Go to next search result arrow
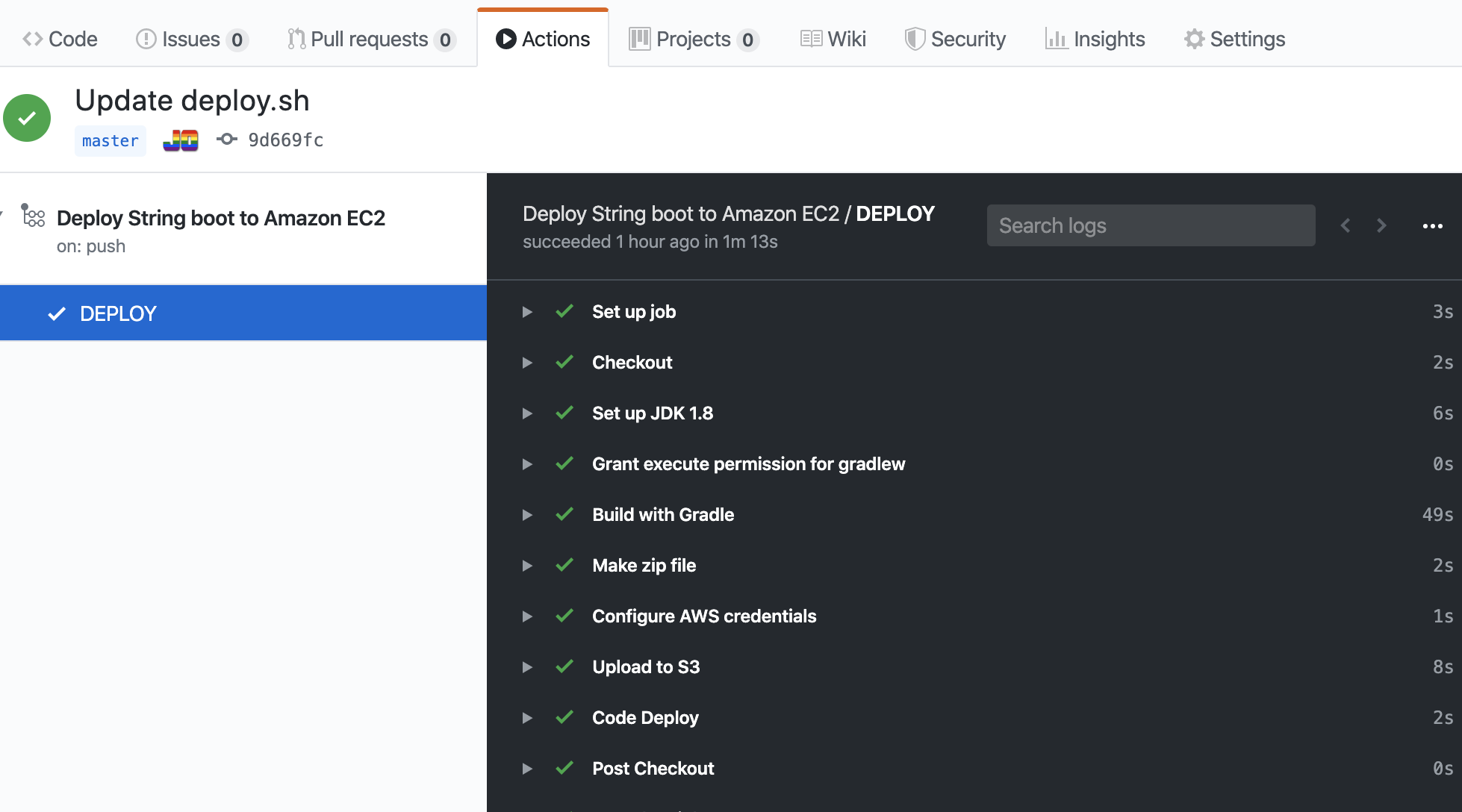The image size is (1462, 812). [1381, 225]
